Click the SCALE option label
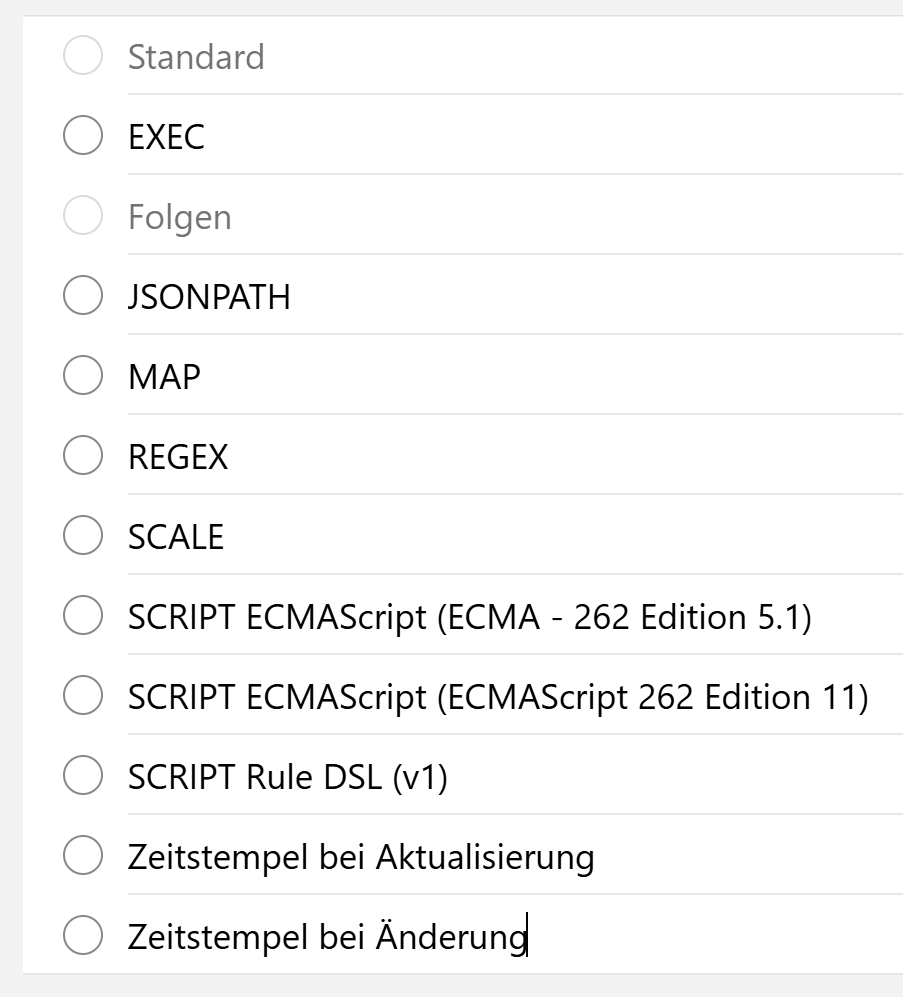The height and width of the screenshot is (997, 903). pos(176,537)
